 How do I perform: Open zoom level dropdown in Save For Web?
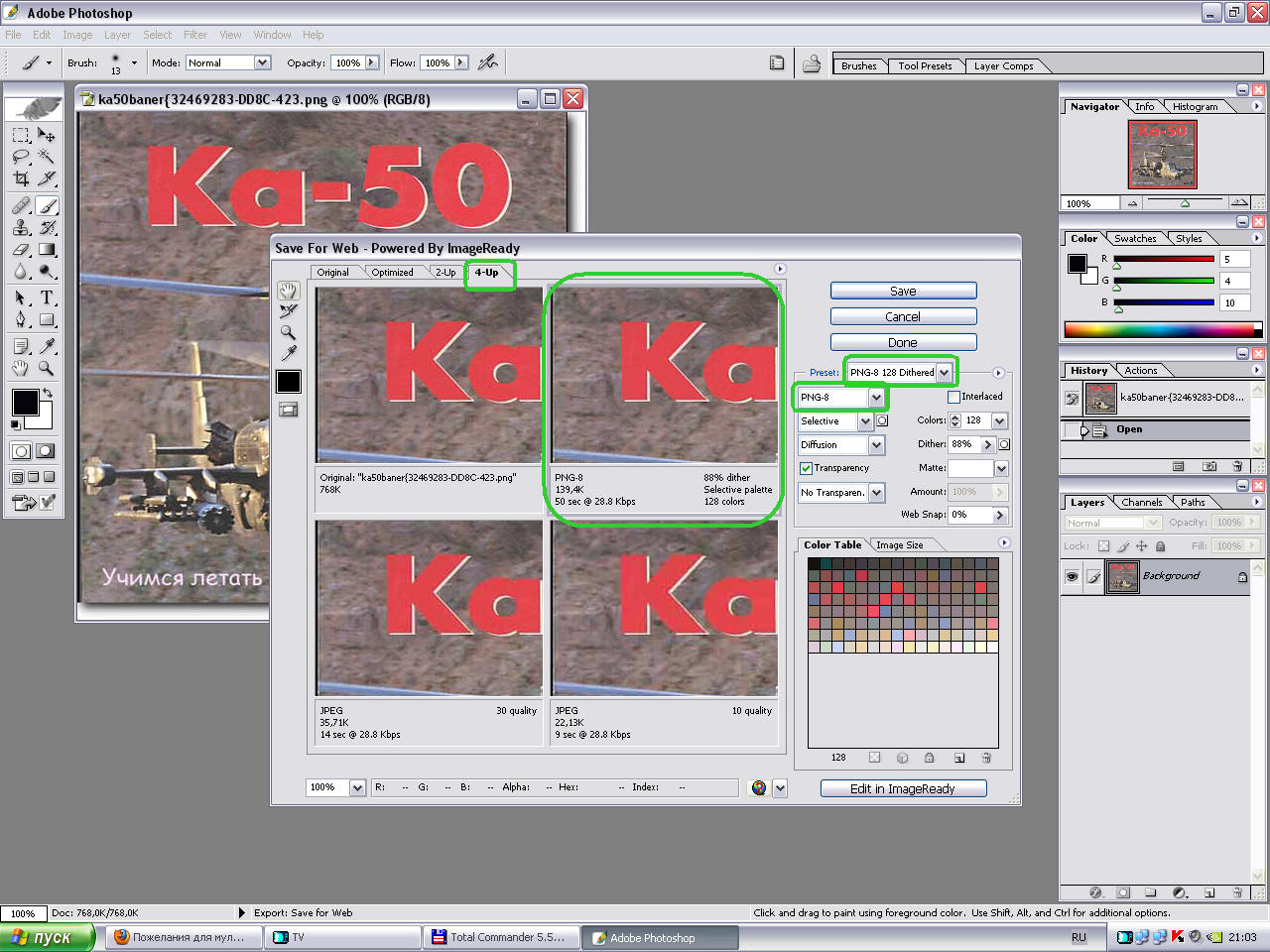358,787
